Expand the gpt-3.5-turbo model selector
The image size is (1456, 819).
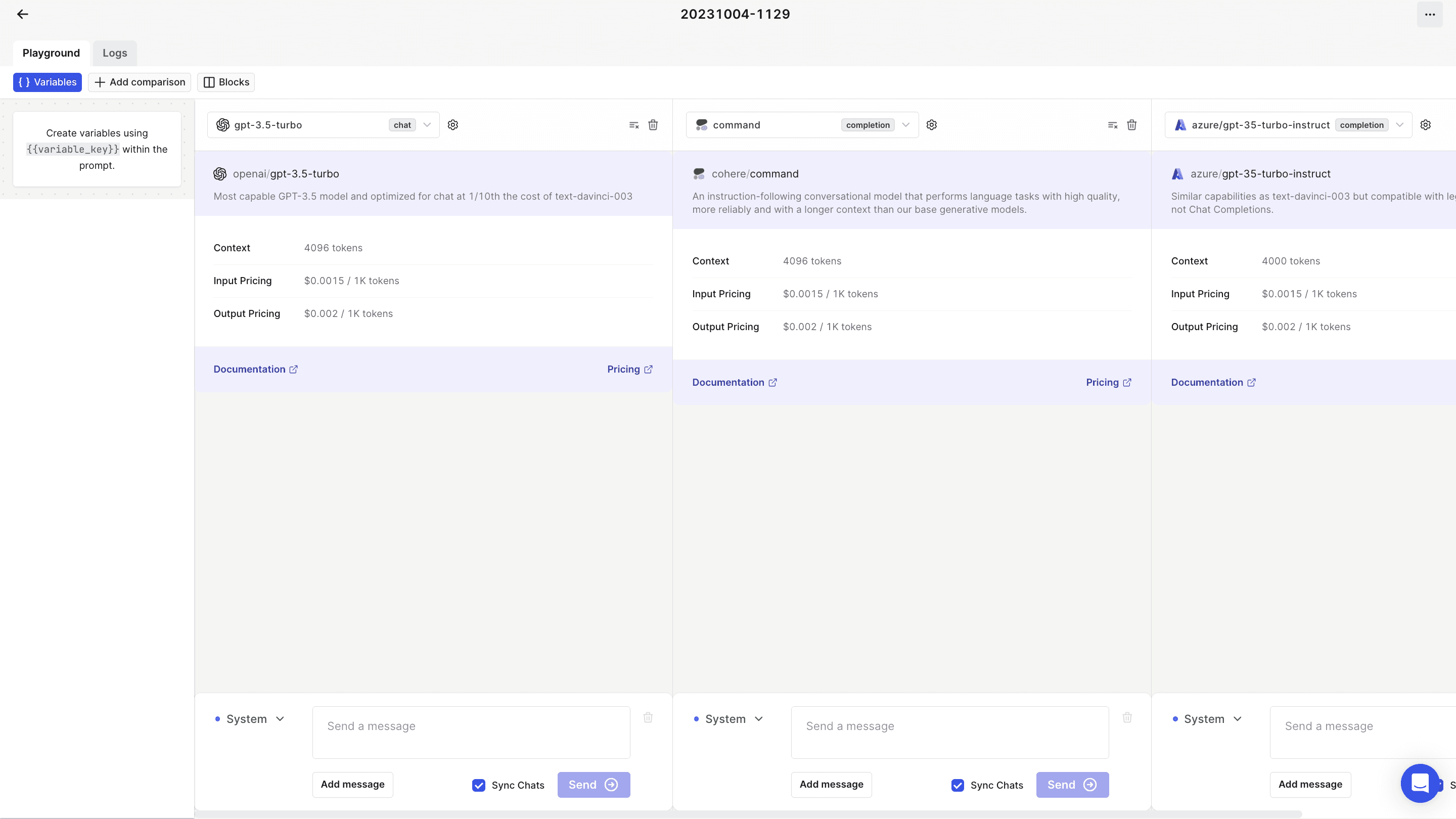(x=324, y=125)
